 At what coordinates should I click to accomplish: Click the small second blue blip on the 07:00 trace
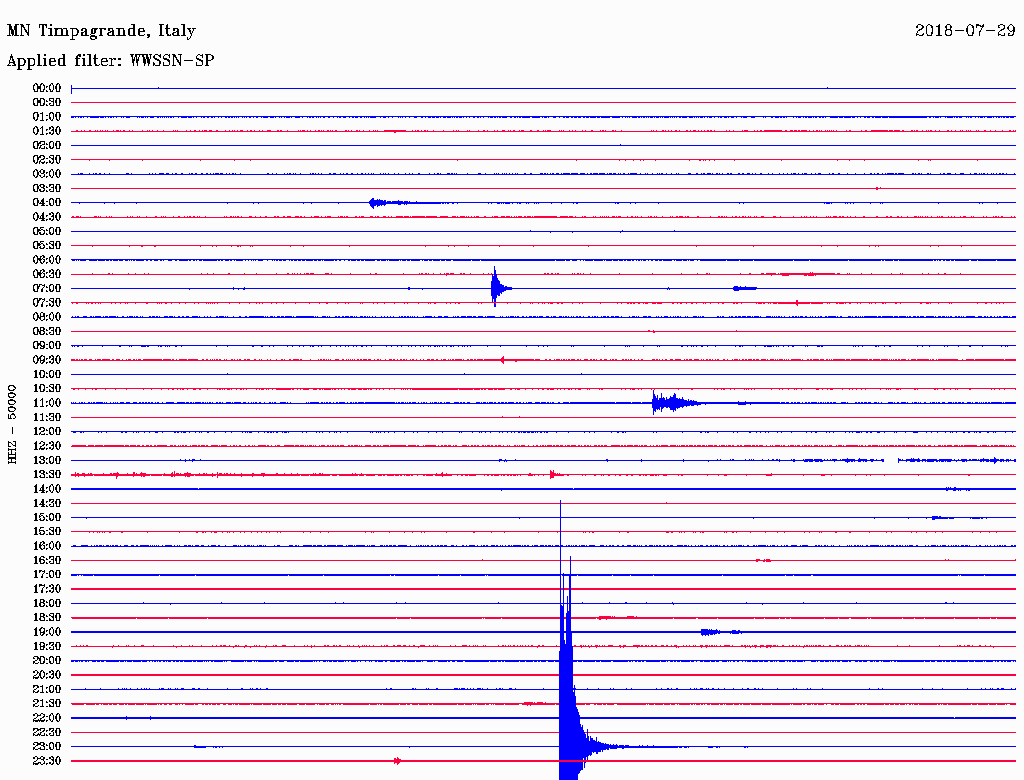tap(744, 289)
